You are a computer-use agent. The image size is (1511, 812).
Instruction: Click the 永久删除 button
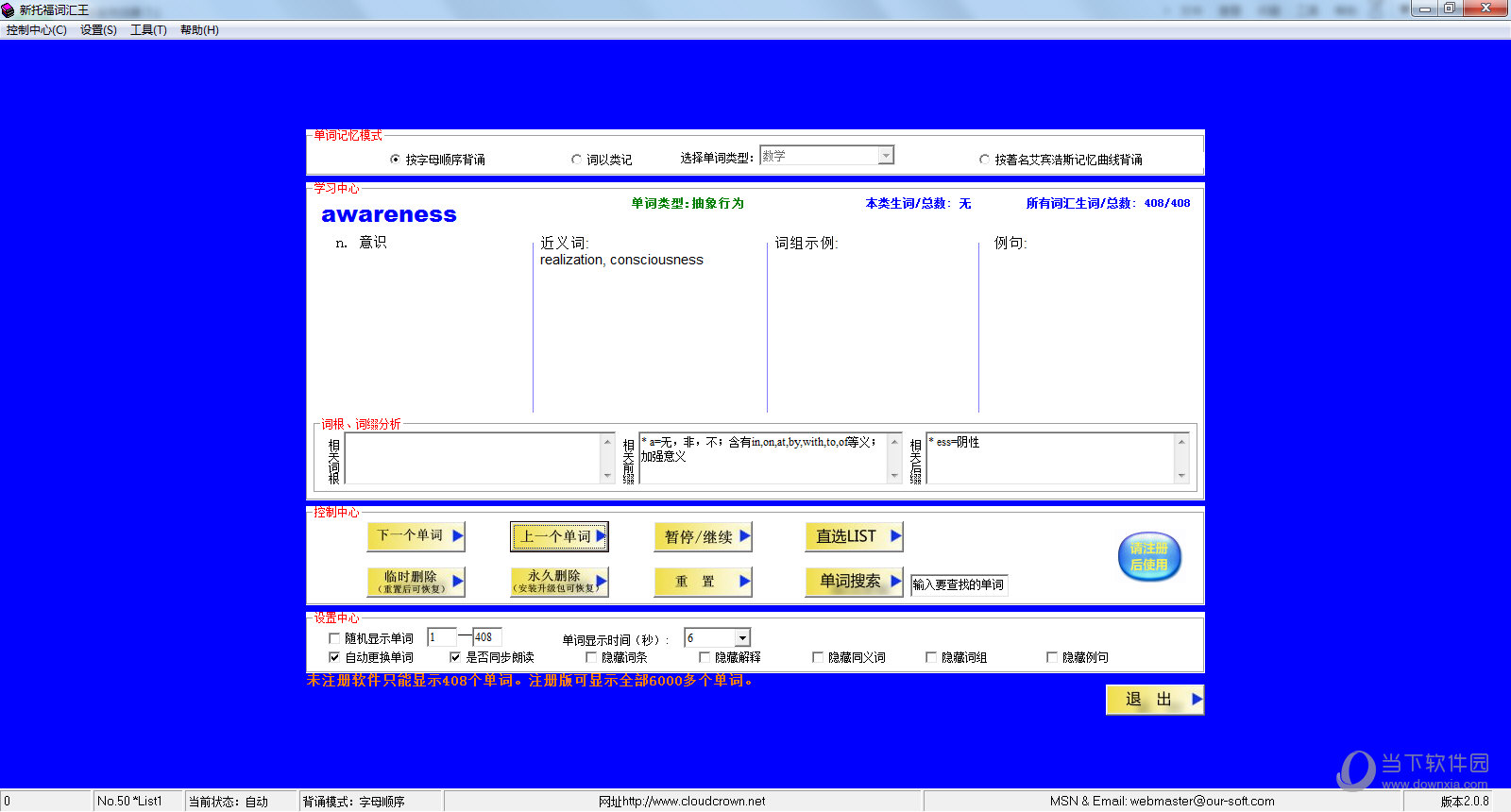click(x=559, y=582)
